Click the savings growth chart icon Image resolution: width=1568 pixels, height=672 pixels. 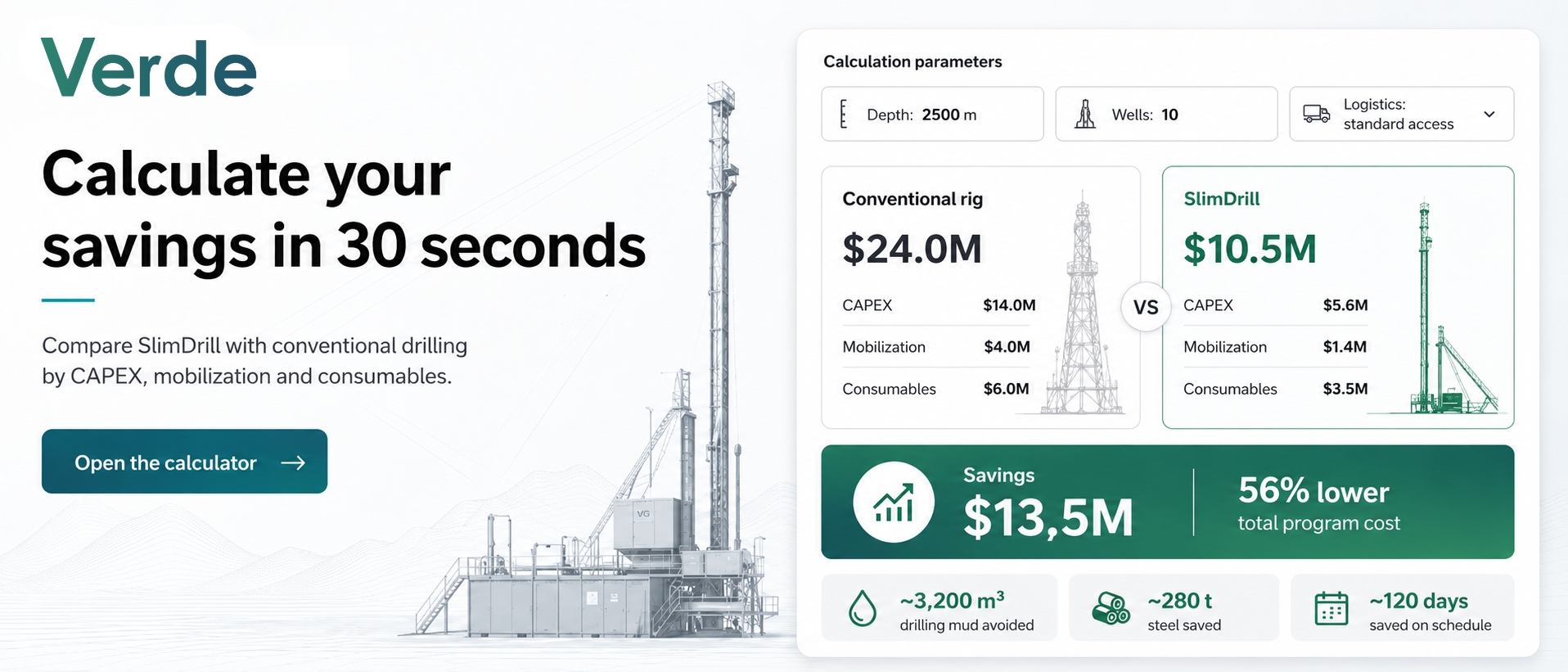click(x=894, y=502)
